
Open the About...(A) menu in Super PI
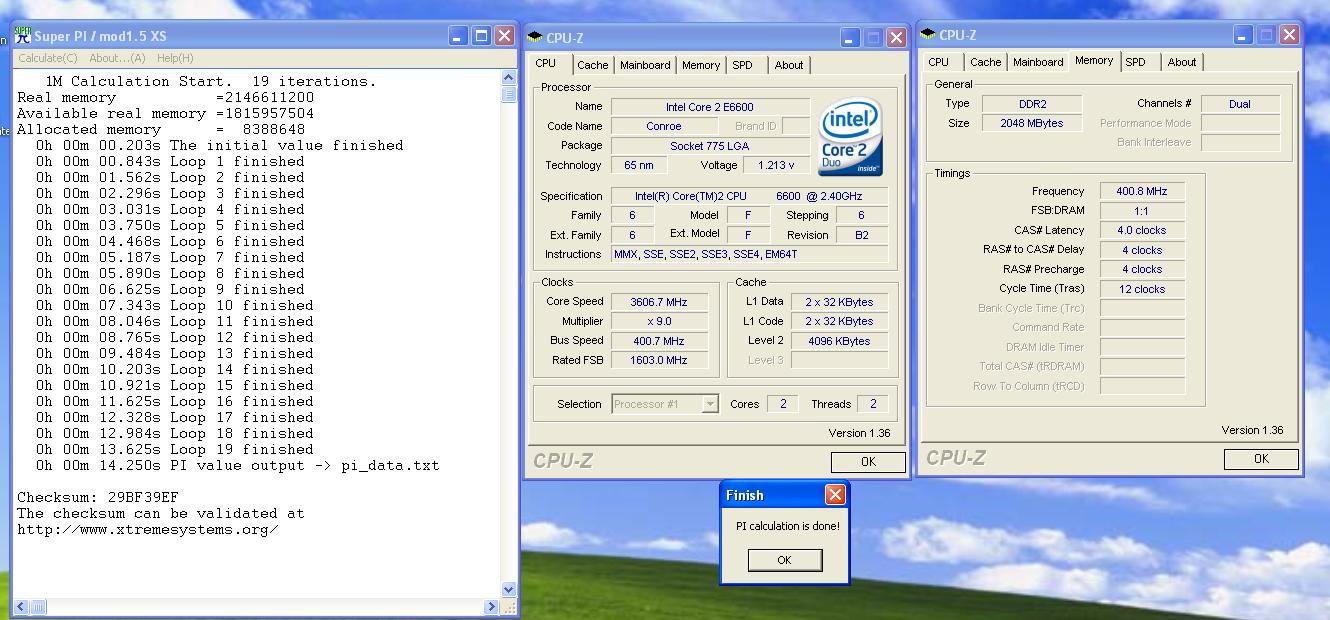tap(117, 58)
